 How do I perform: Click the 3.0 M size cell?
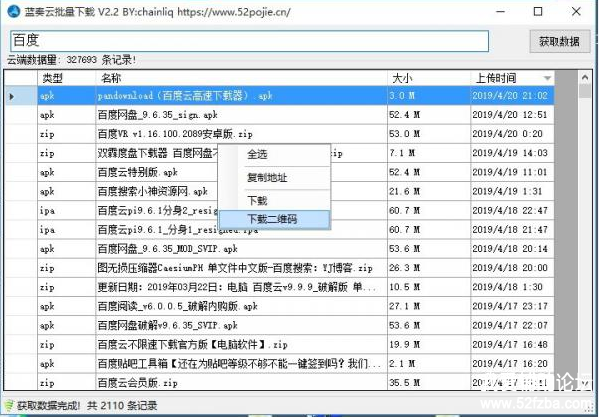coord(429,95)
